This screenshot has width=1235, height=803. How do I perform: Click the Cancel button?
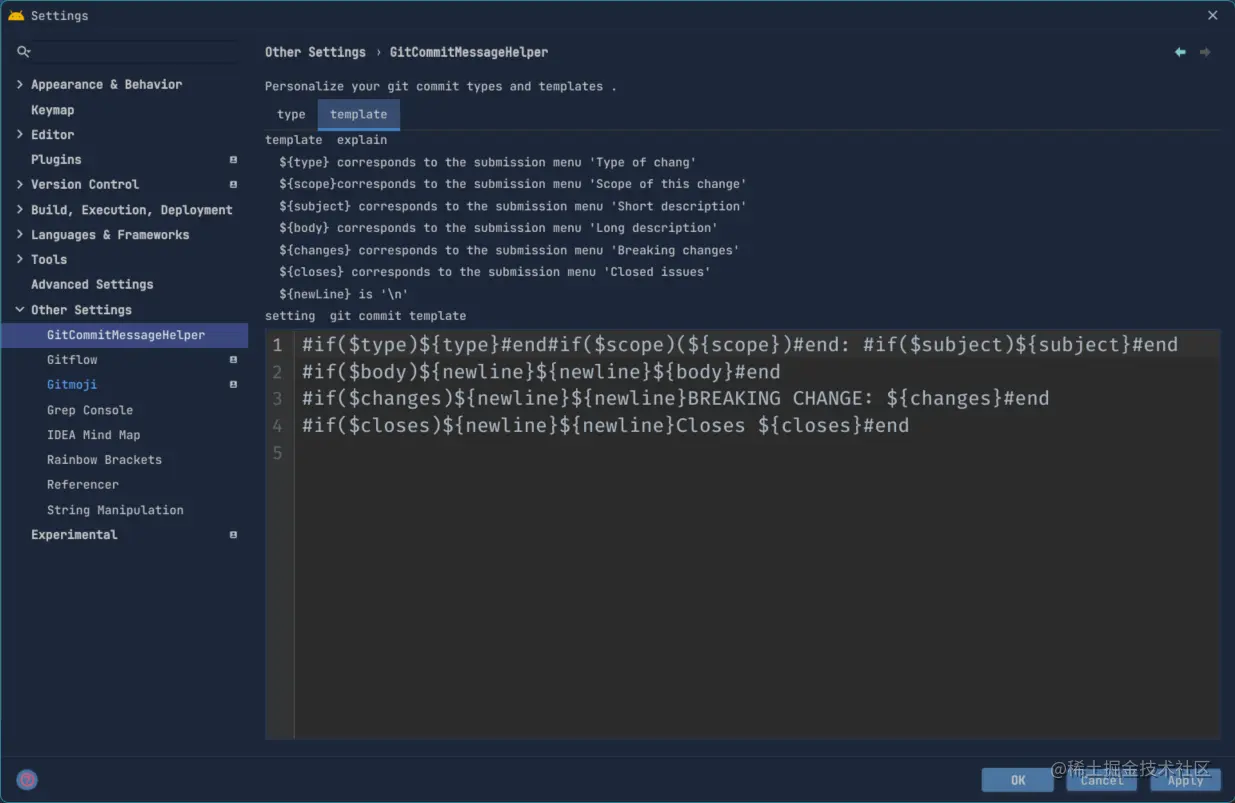click(1102, 780)
